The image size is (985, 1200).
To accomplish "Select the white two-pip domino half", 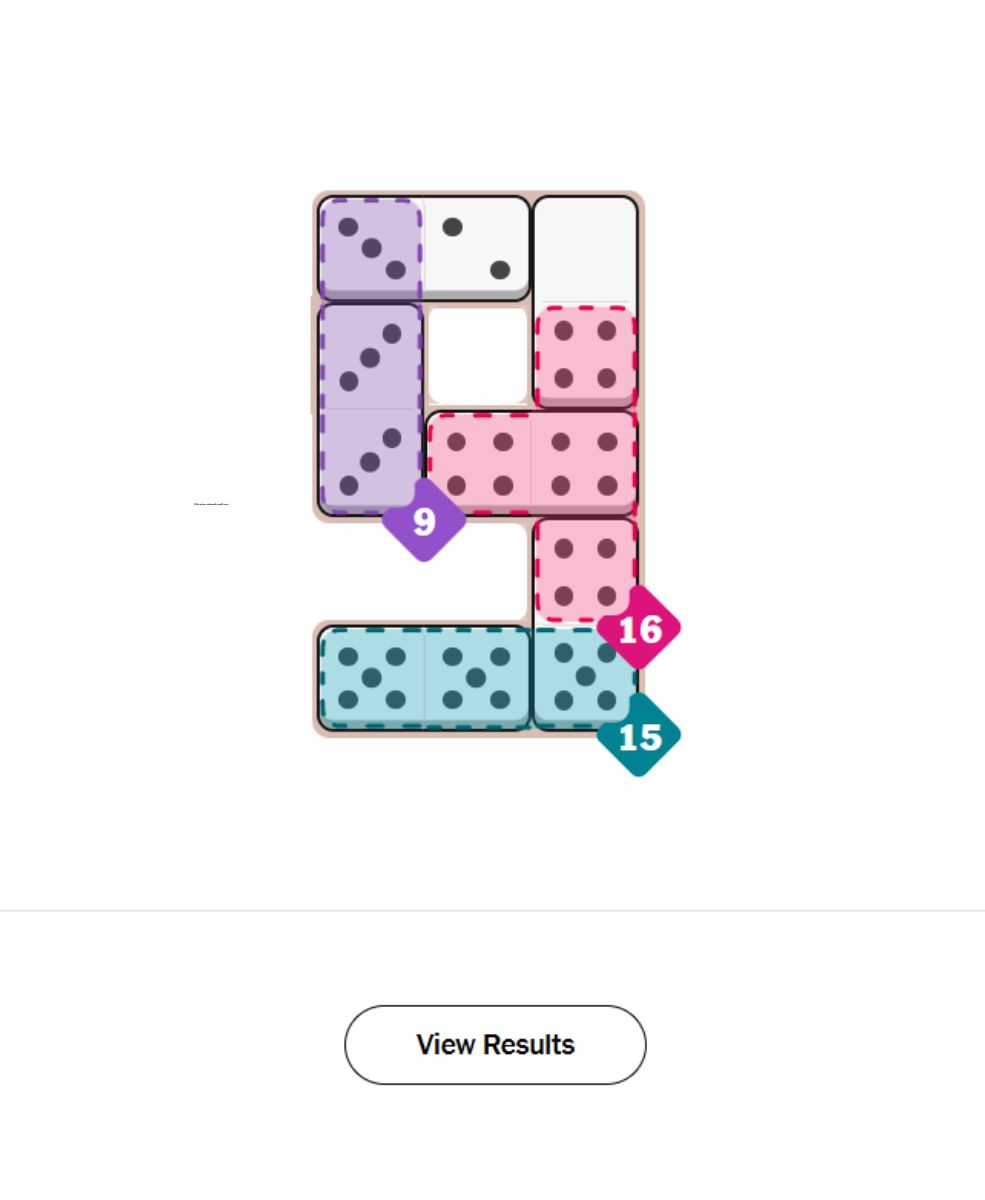I will (476, 248).
